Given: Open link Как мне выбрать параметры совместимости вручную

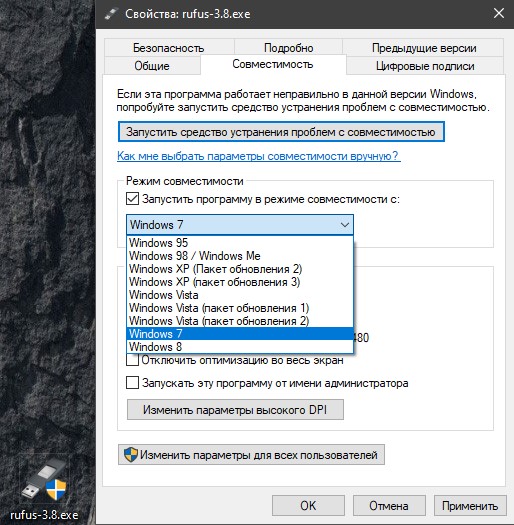Looking at the screenshot, I should coord(258,156).
